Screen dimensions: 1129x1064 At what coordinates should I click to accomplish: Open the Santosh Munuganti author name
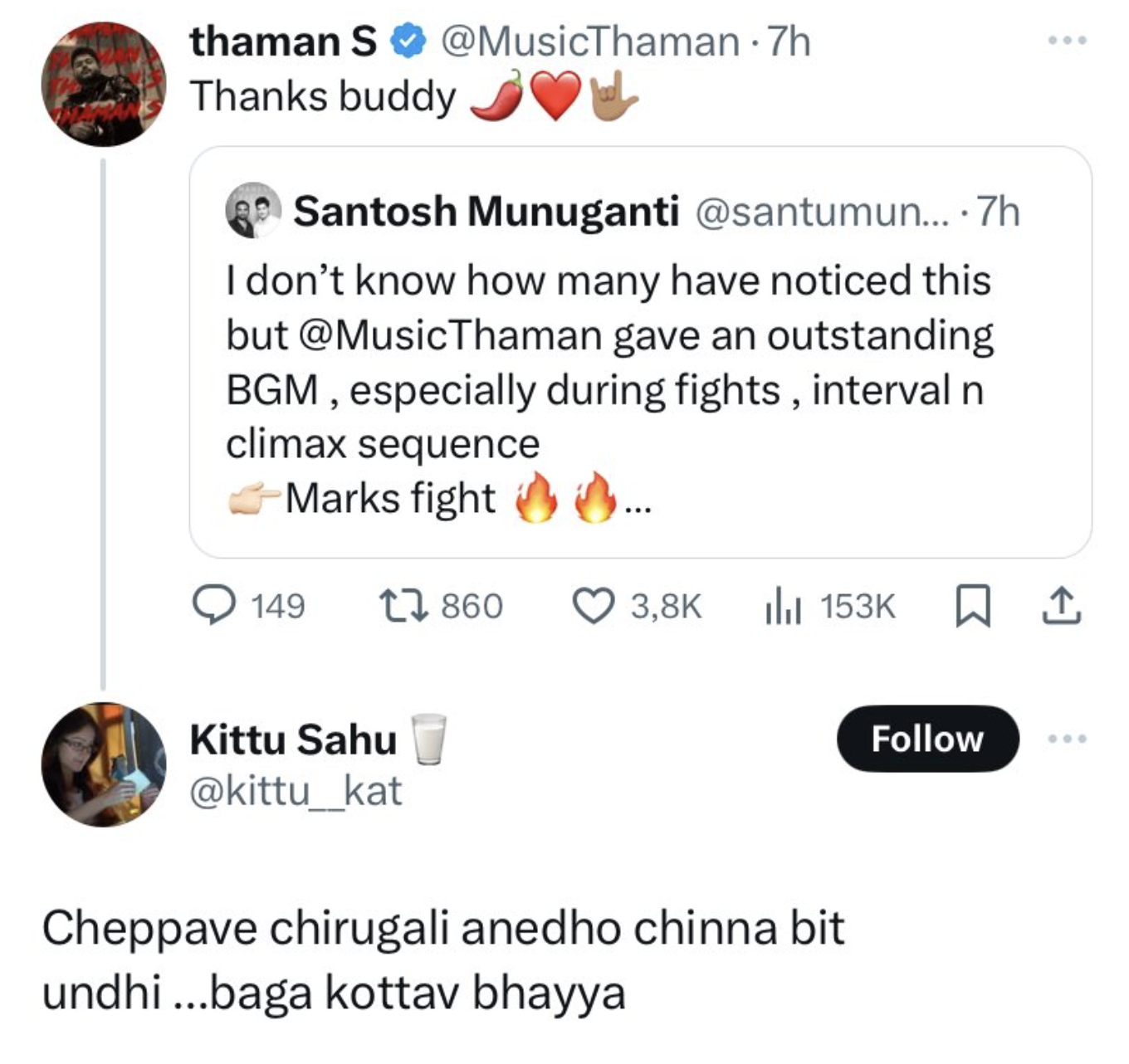pos(486,212)
